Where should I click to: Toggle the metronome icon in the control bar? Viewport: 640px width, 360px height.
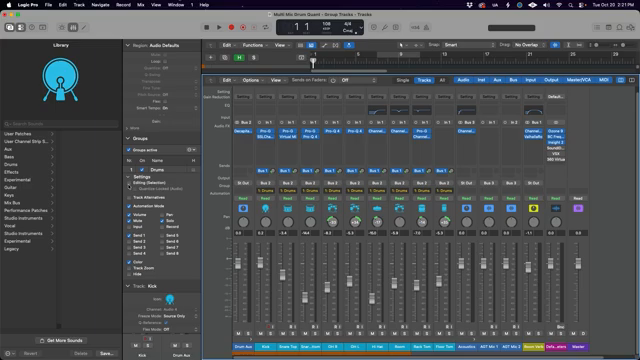click(x=426, y=27)
